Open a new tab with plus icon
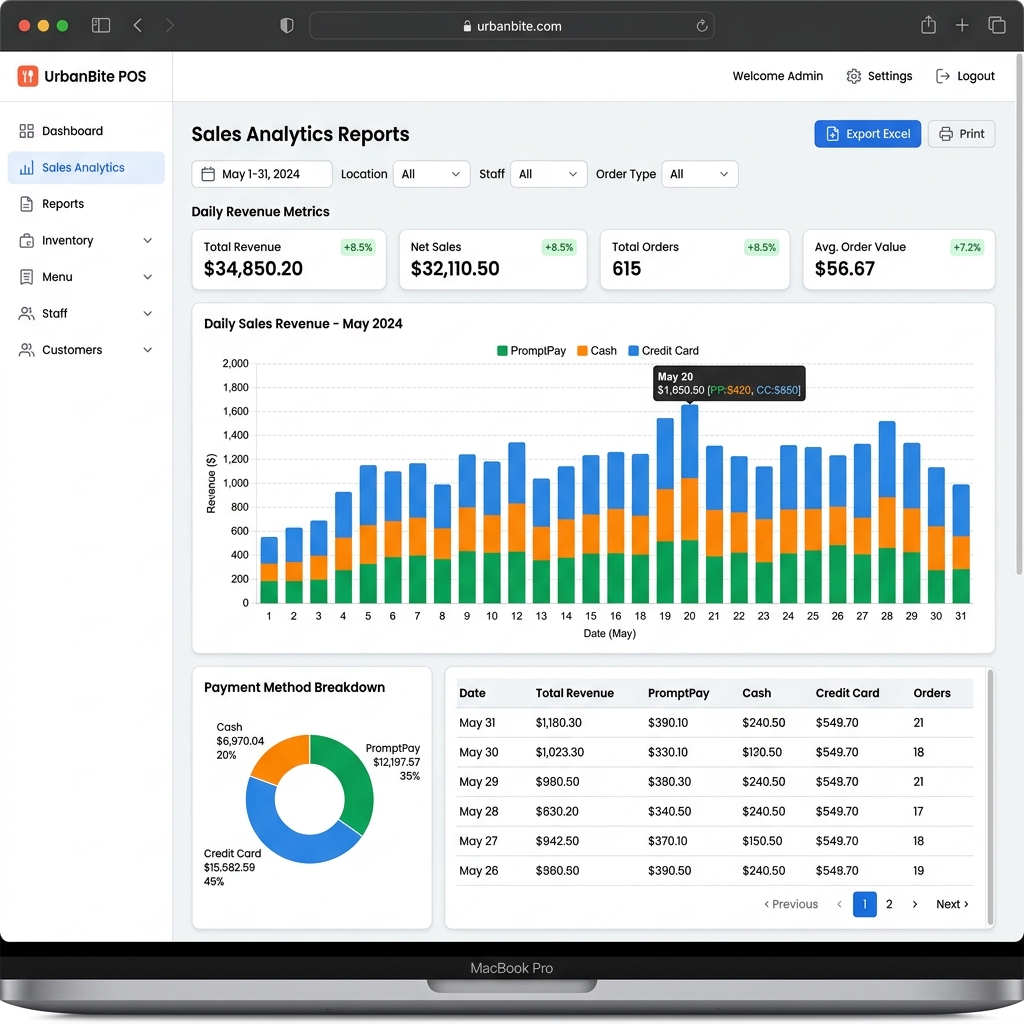 [x=962, y=25]
